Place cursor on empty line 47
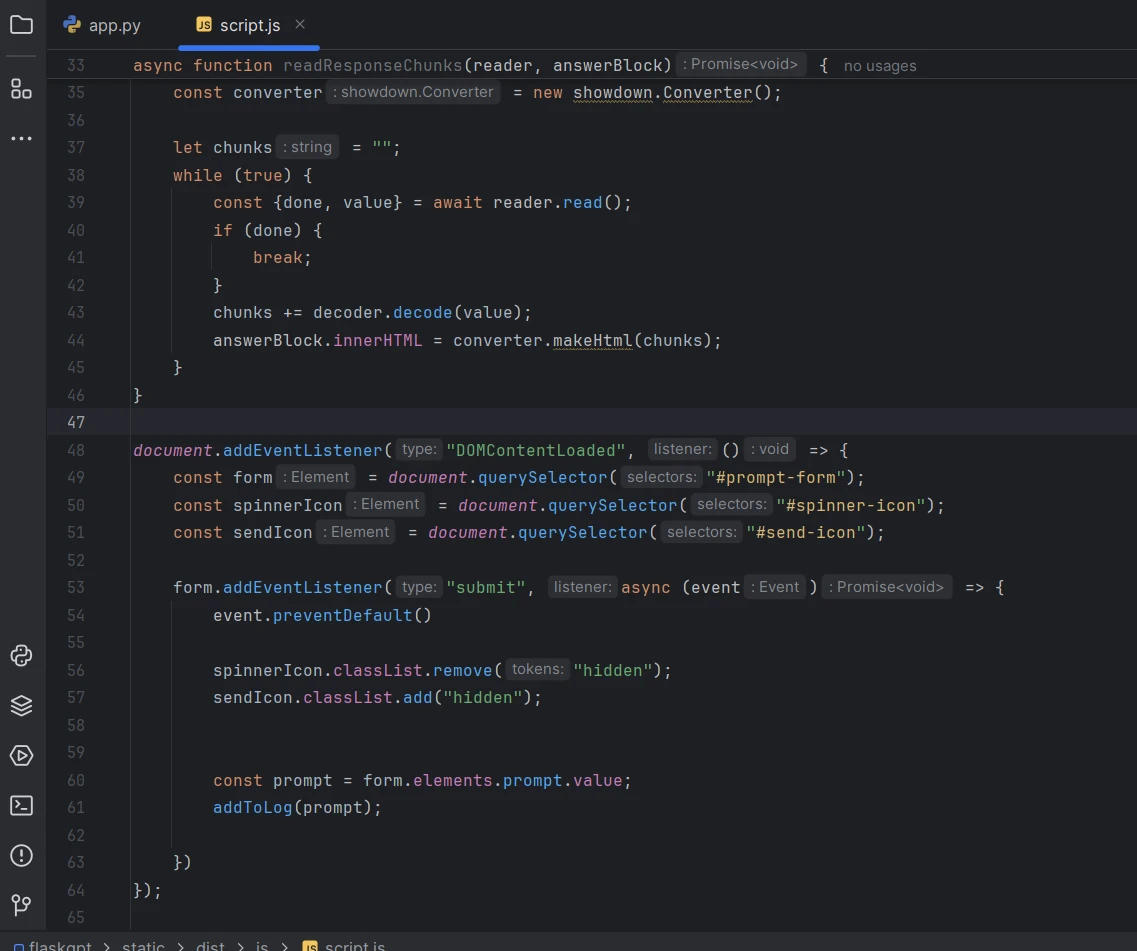 (x=400, y=422)
